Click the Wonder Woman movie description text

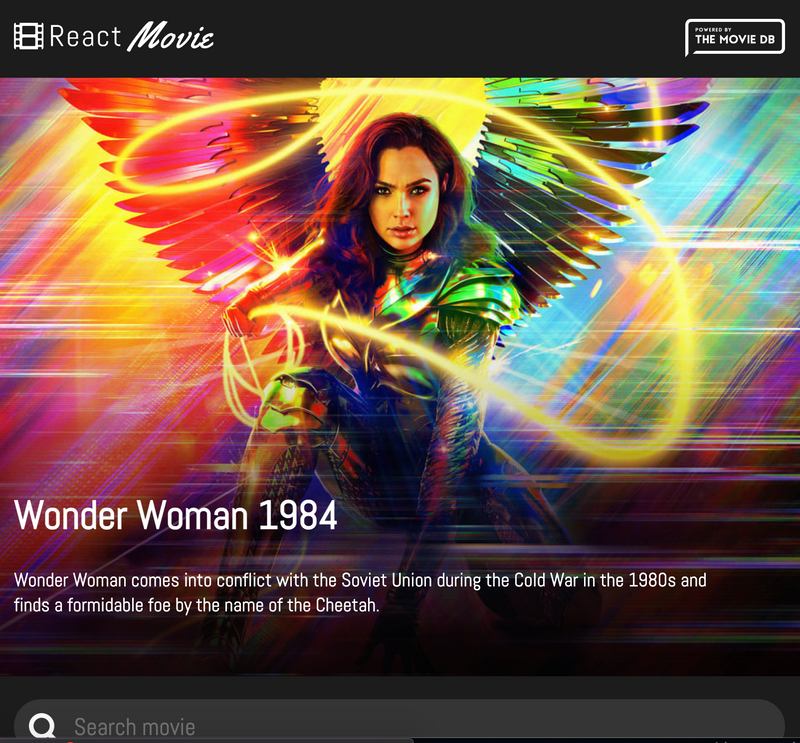point(360,592)
